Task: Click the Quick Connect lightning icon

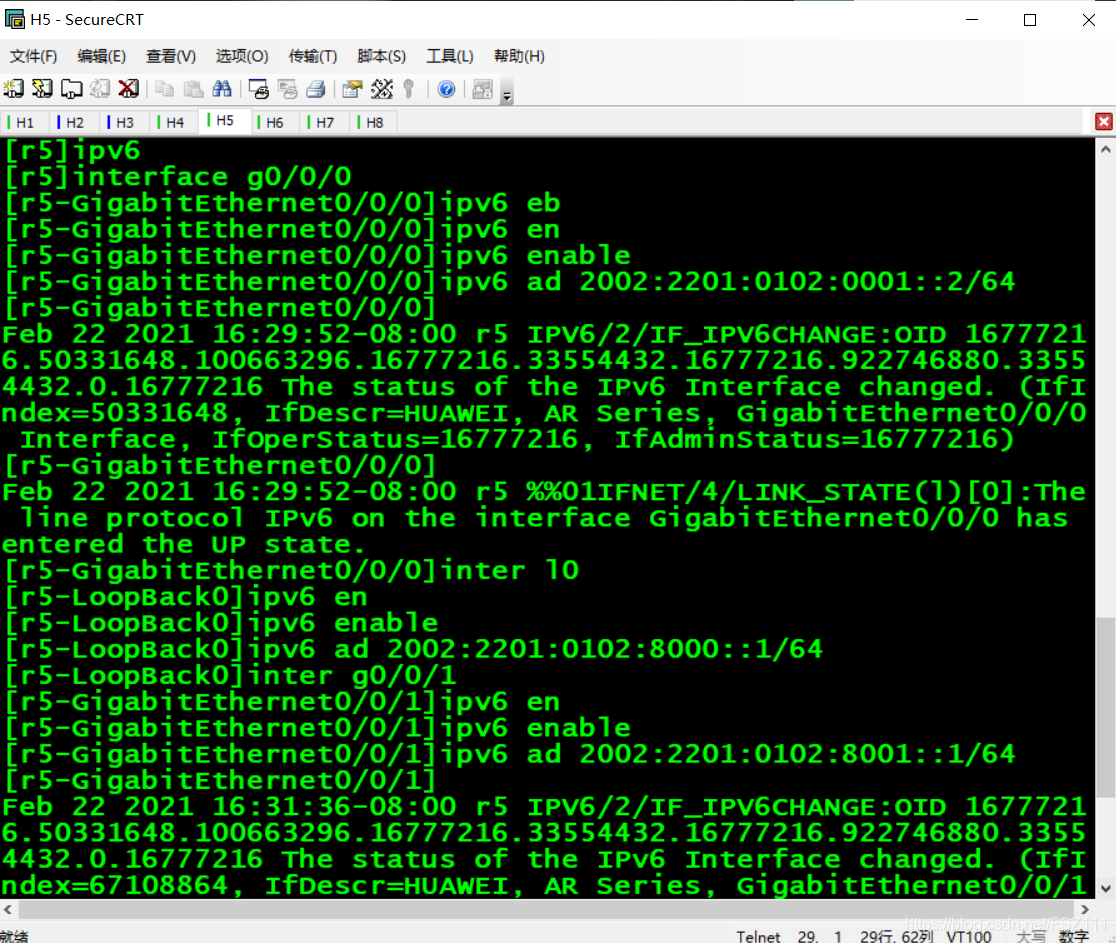Action: click(x=43, y=89)
